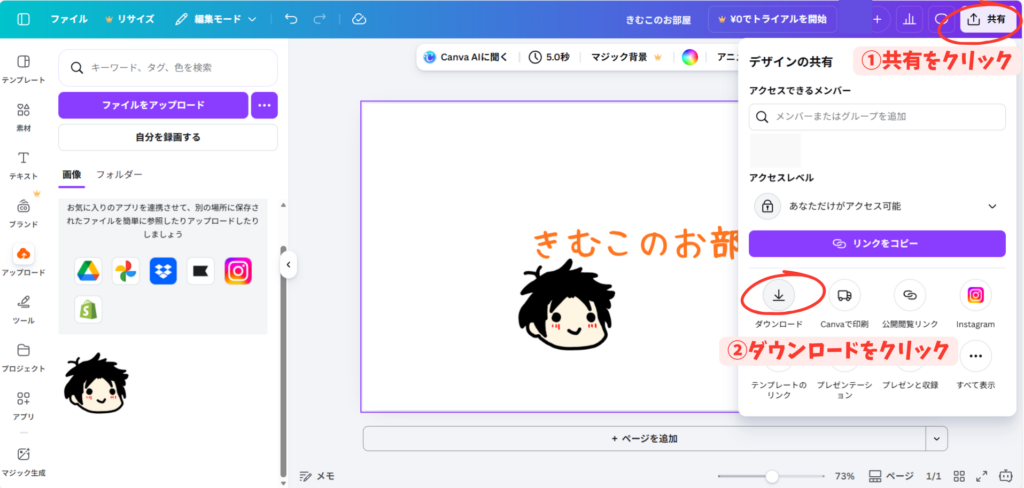Viewport: 1024px width, 488px height.
Task: Open the ブランド sidebar tab
Action: tap(24, 213)
